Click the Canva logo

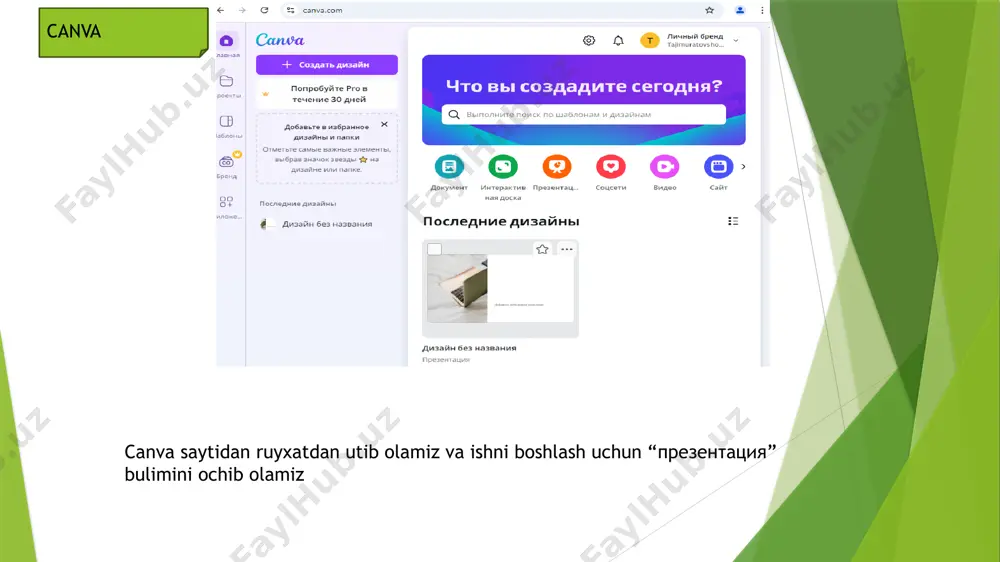(x=280, y=40)
